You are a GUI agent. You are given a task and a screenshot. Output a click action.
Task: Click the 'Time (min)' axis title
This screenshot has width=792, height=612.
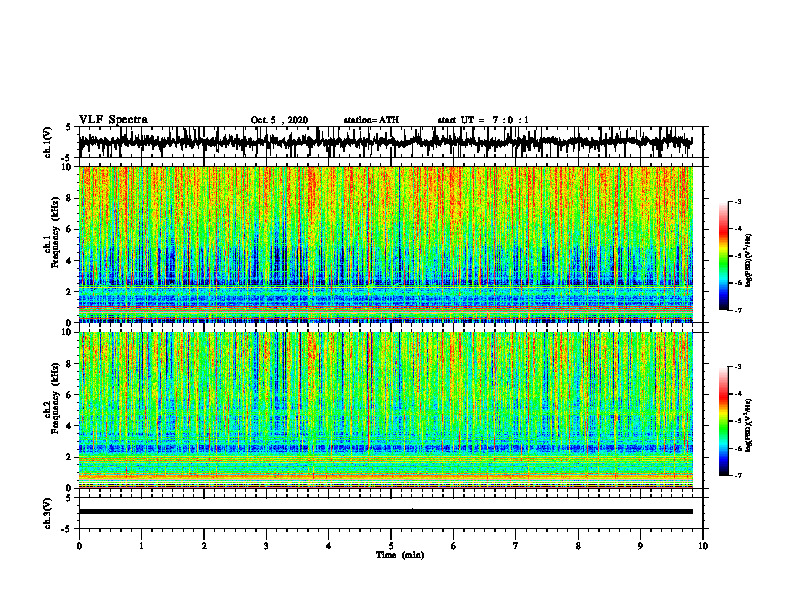pyautogui.click(x=400, y=555)
